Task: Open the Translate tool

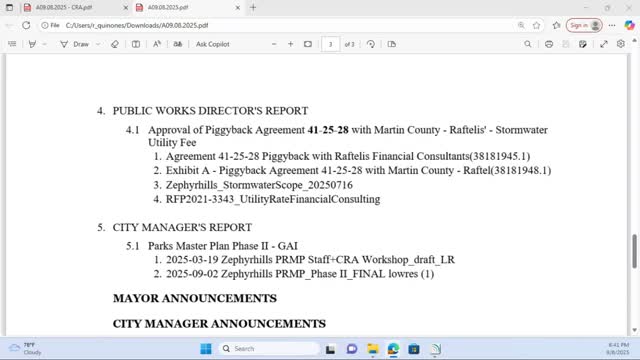Action: (x=178, y=44)
